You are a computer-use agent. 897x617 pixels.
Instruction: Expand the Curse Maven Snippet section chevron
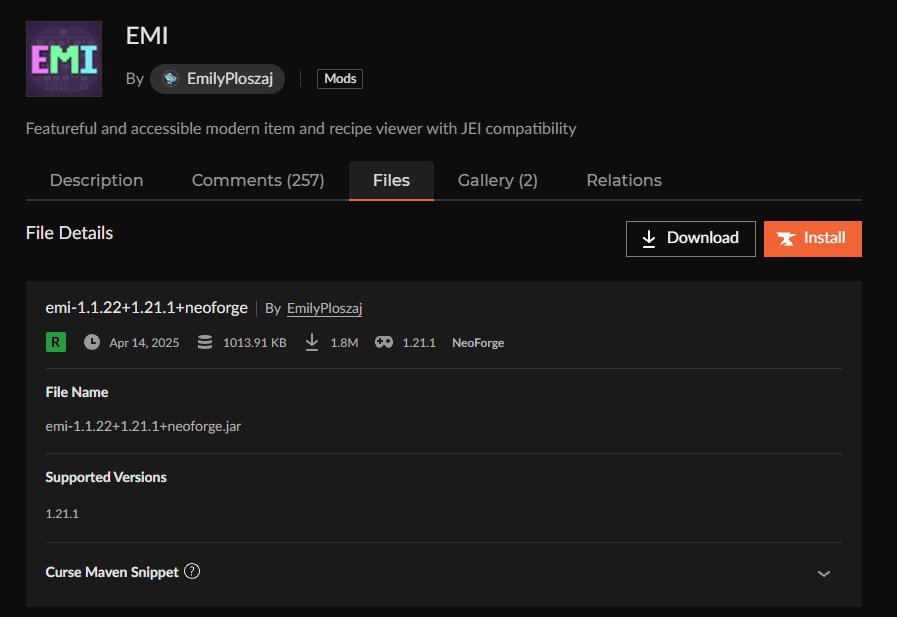(823, 573)
